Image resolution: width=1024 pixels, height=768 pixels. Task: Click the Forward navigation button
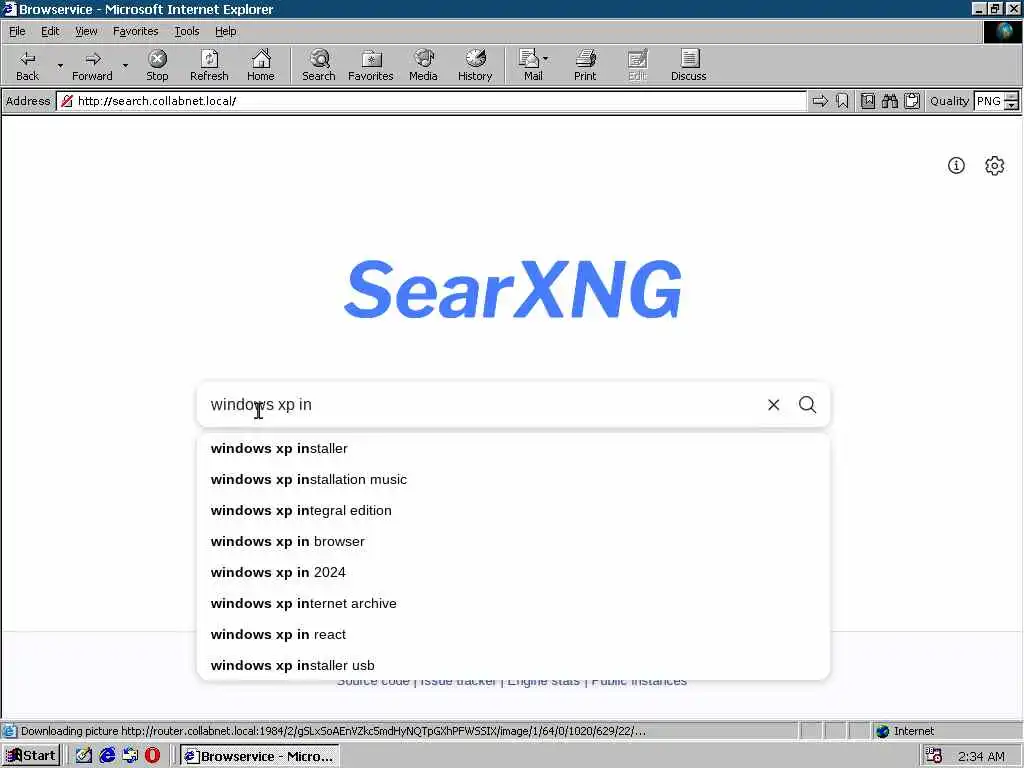pyautogui.click(x=92, y=65)
